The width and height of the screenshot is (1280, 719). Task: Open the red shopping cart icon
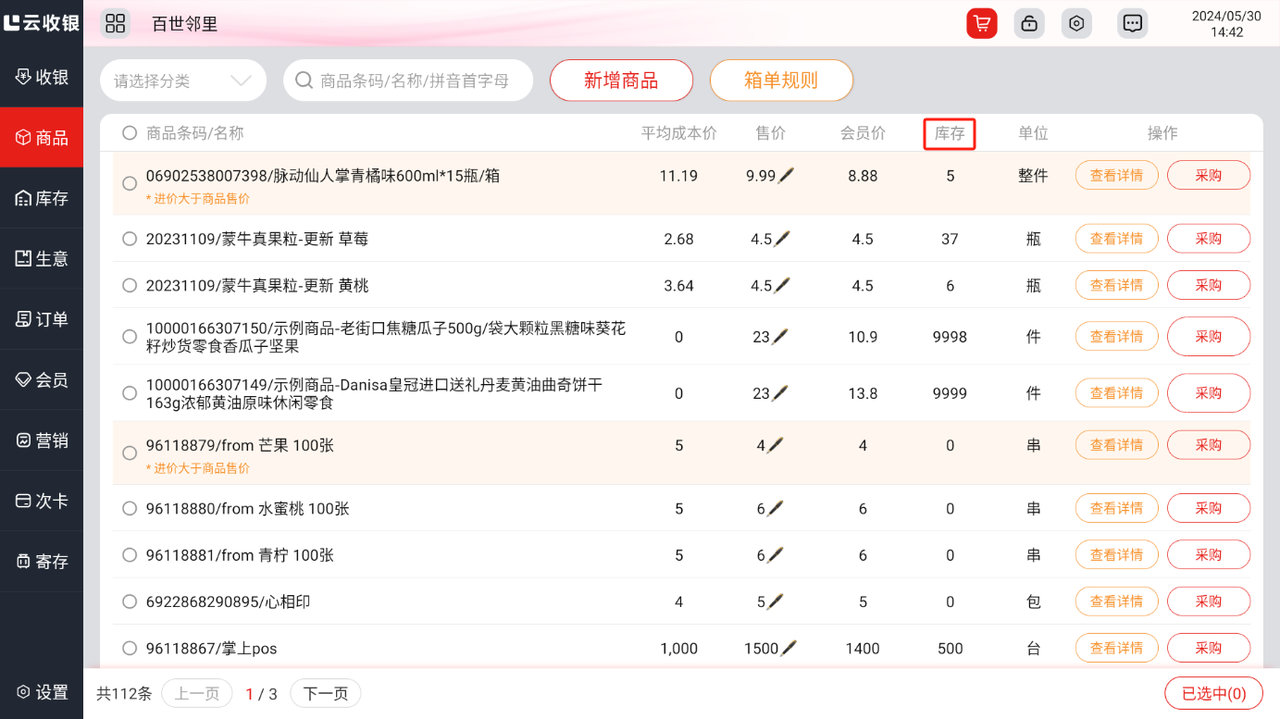pyautogui.click(x=982, y=24)
